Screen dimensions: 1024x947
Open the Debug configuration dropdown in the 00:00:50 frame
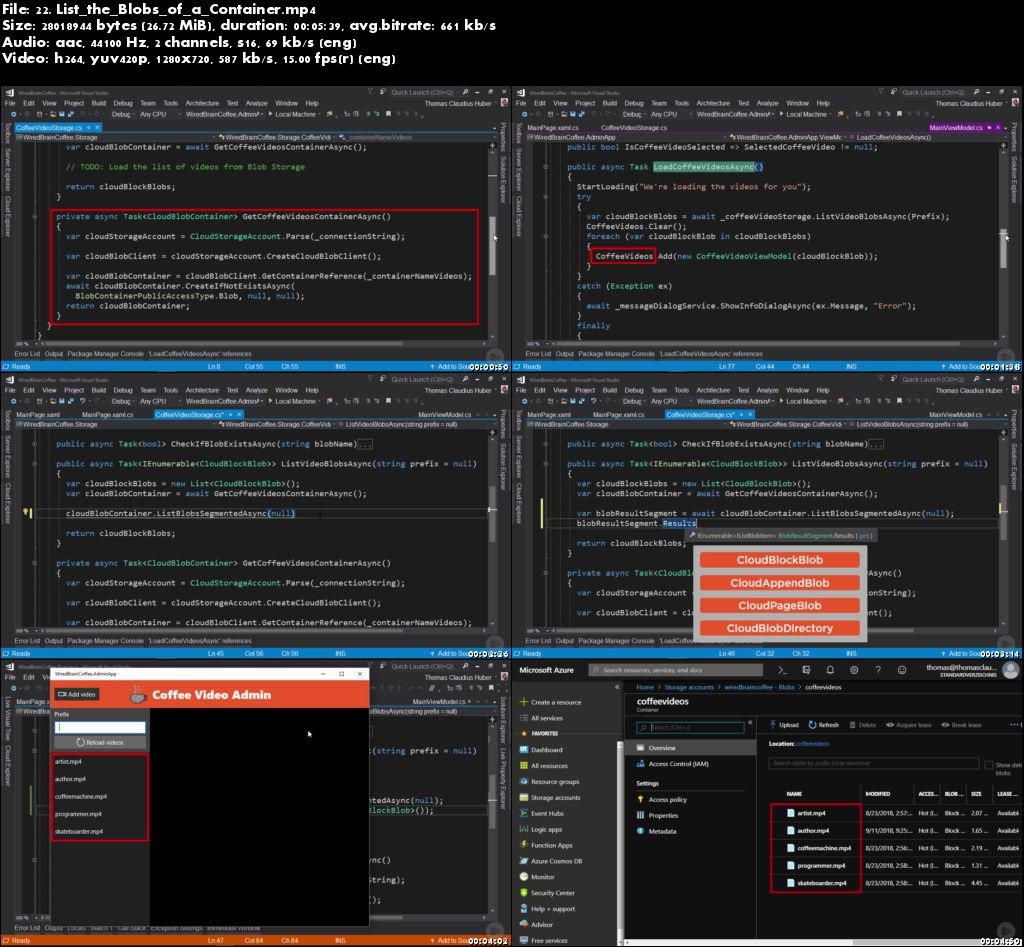(123, 114)
